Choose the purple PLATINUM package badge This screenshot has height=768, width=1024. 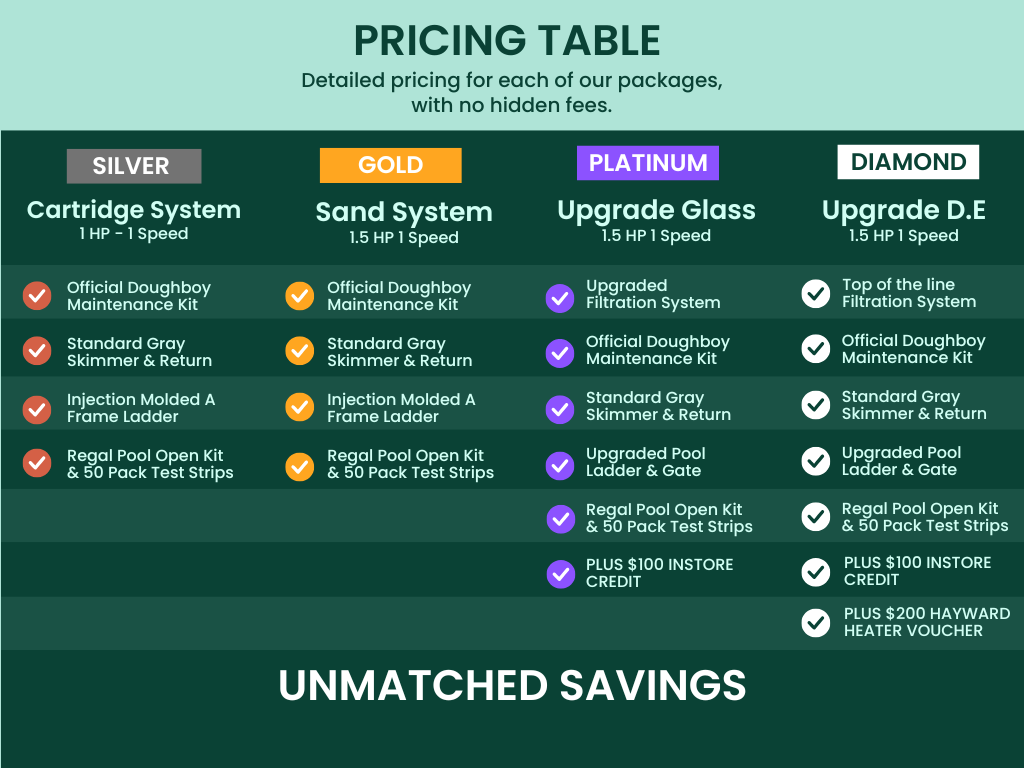(x=648, y=163)
